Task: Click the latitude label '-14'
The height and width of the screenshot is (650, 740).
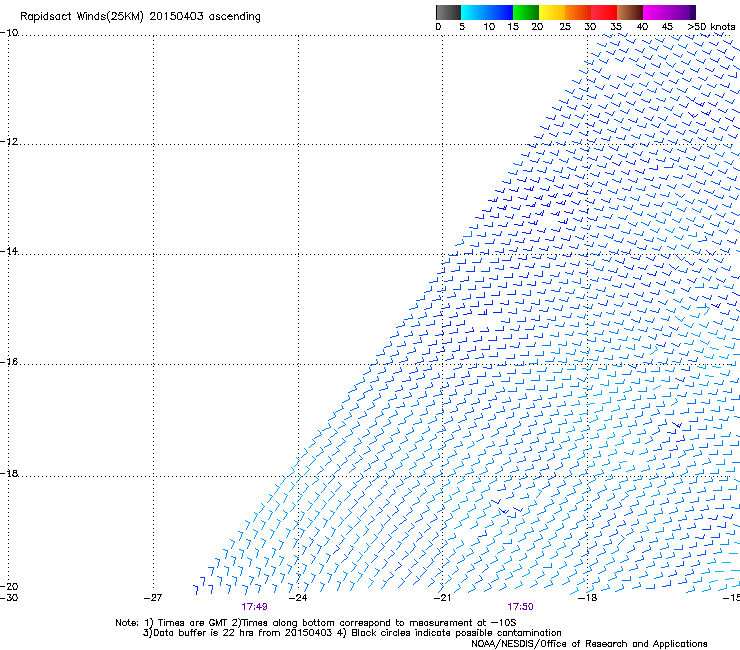Action: (x=9, y=251)
